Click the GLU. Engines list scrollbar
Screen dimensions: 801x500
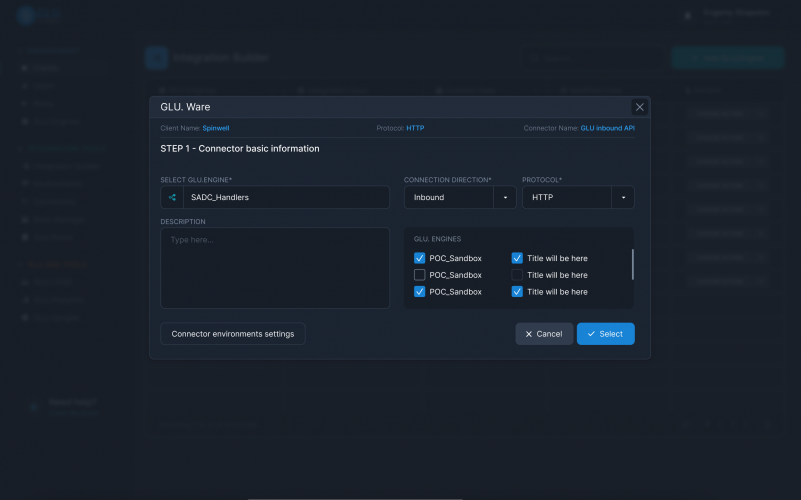pos(632,265)
